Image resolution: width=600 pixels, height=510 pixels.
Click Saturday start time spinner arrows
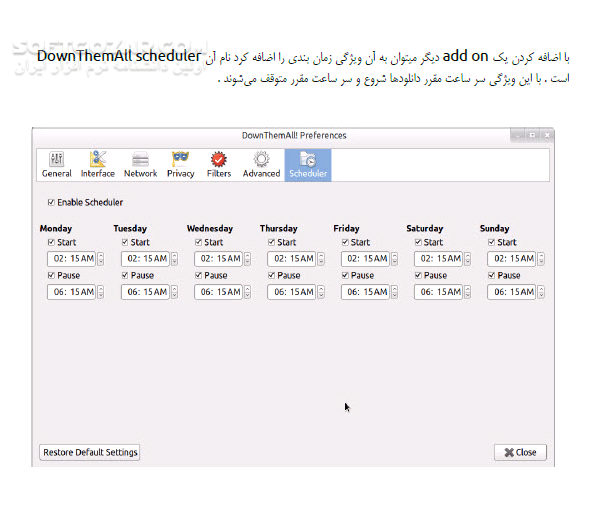click(468, 259)
